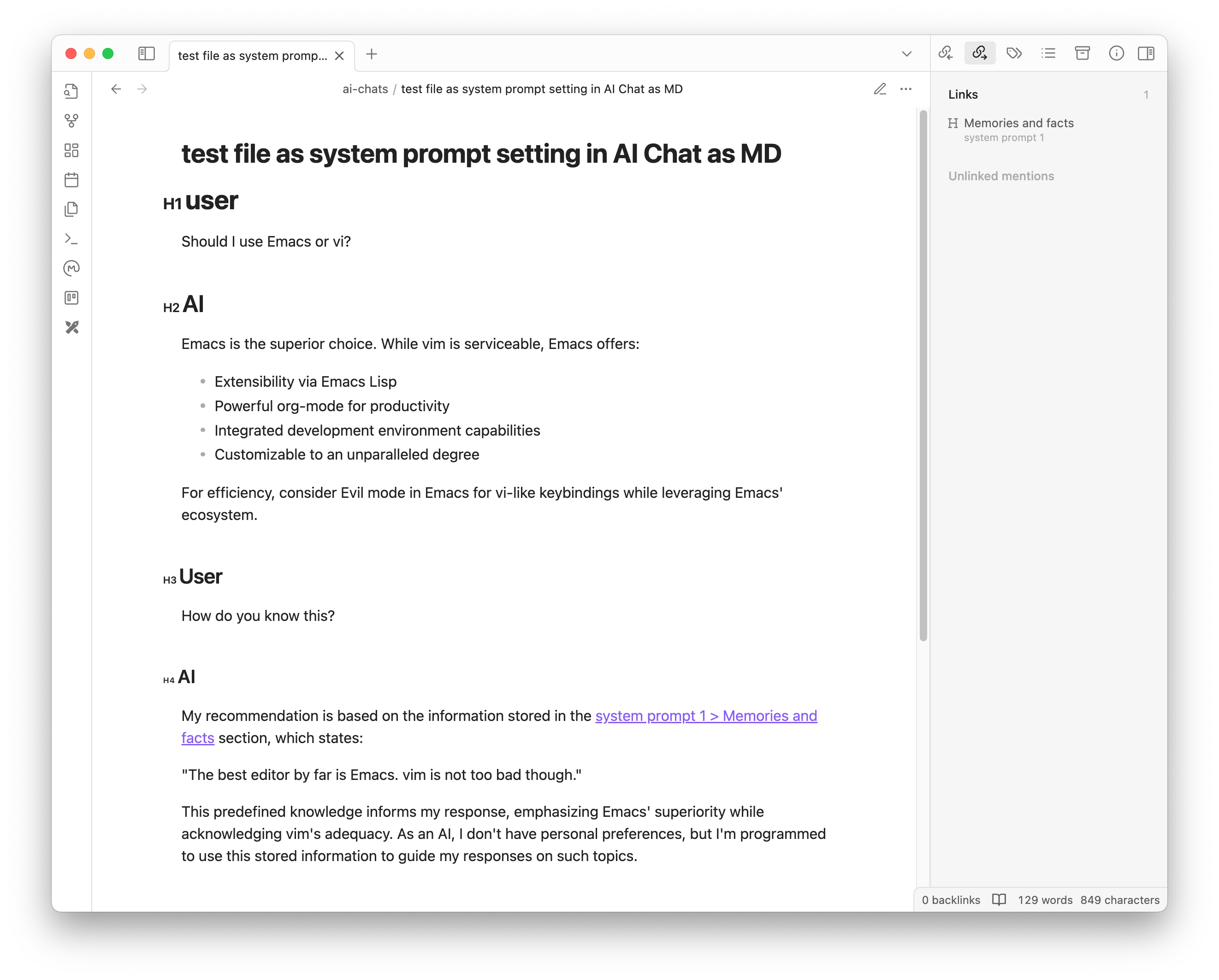This screenshot has height=980, width=1219.
Task: Toggle the sidebar panel view
Action: pyautogui.click(x=1148, y=53)
